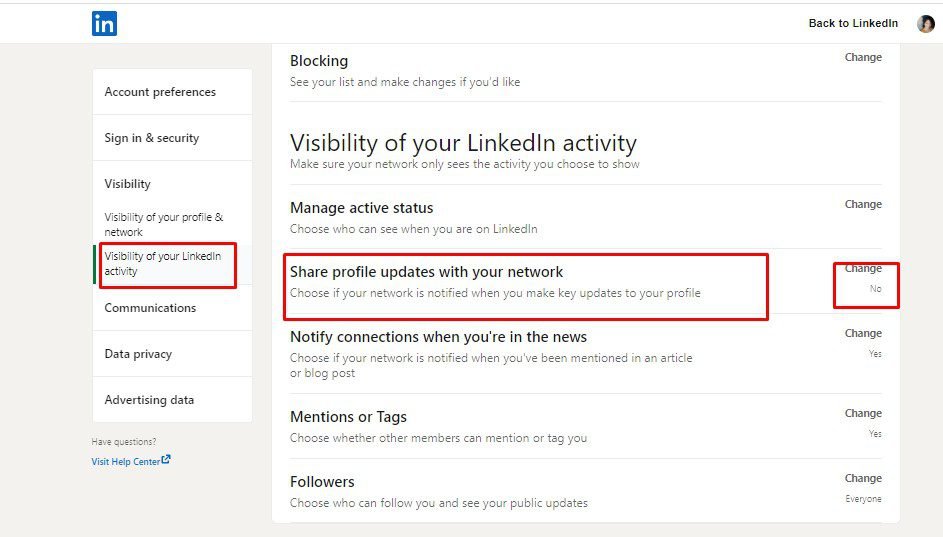Click the LinkedIn logo icon

104,23
